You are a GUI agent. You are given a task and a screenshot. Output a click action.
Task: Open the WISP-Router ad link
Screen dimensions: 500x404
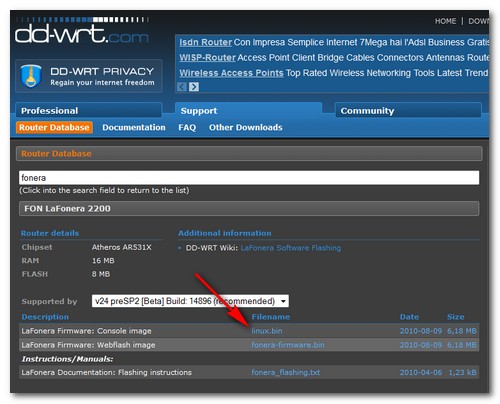click(207, 58)
